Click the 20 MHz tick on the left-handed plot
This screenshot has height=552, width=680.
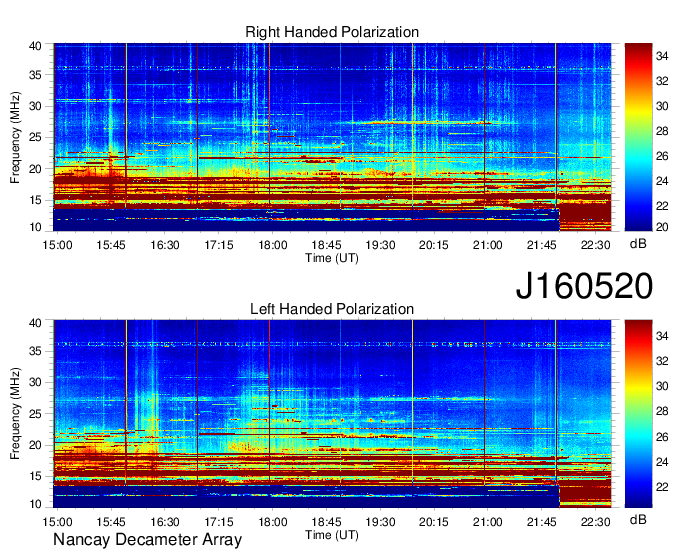point(35,445)
